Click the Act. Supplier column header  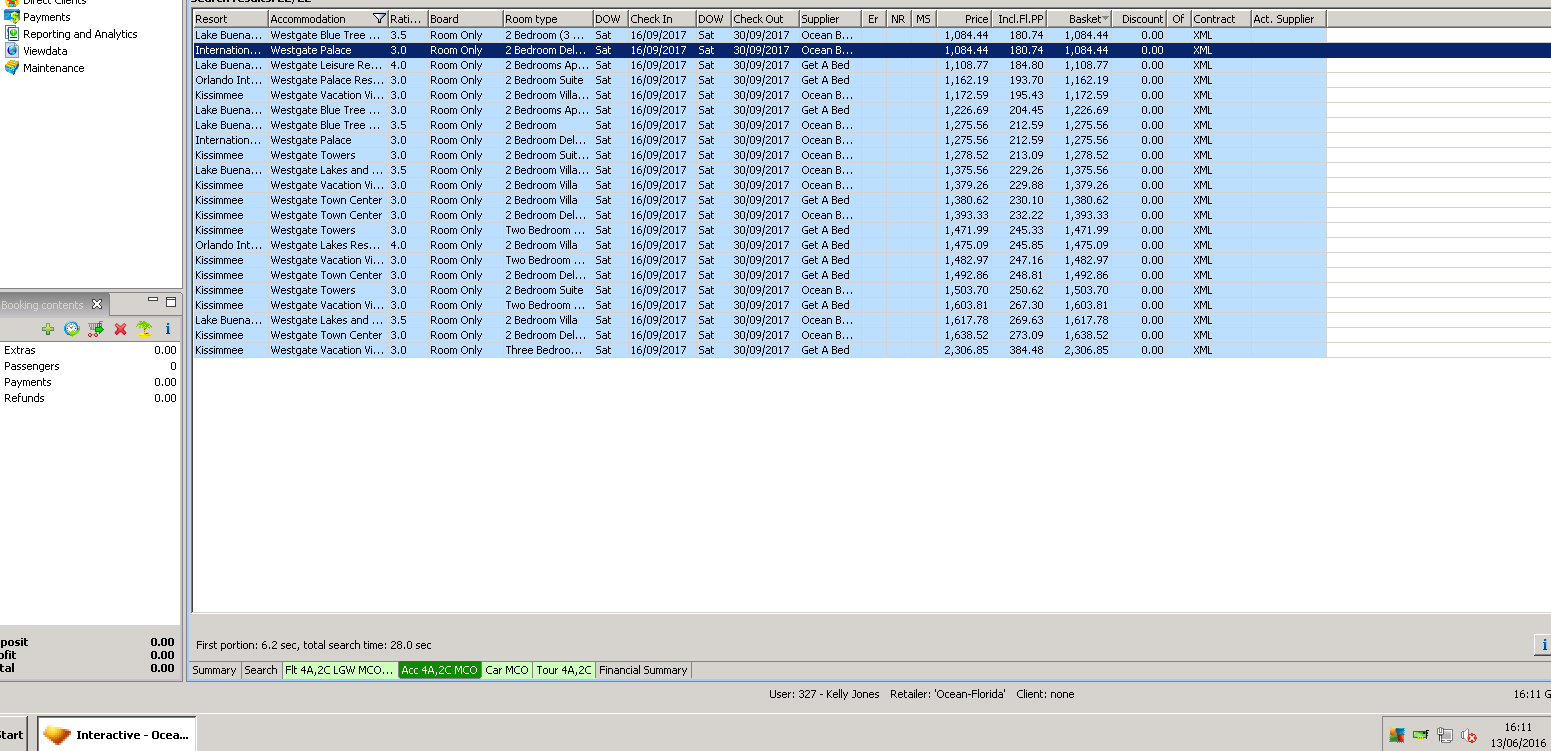(x=1288, y=19)
